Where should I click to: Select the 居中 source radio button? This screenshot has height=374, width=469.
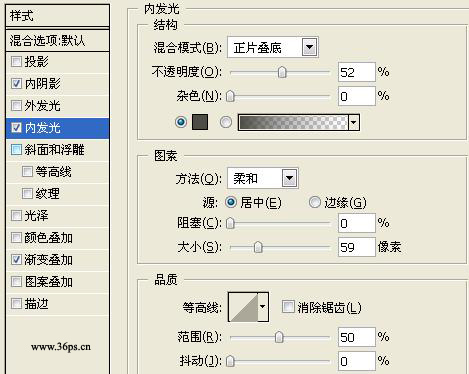coord(231,202)
